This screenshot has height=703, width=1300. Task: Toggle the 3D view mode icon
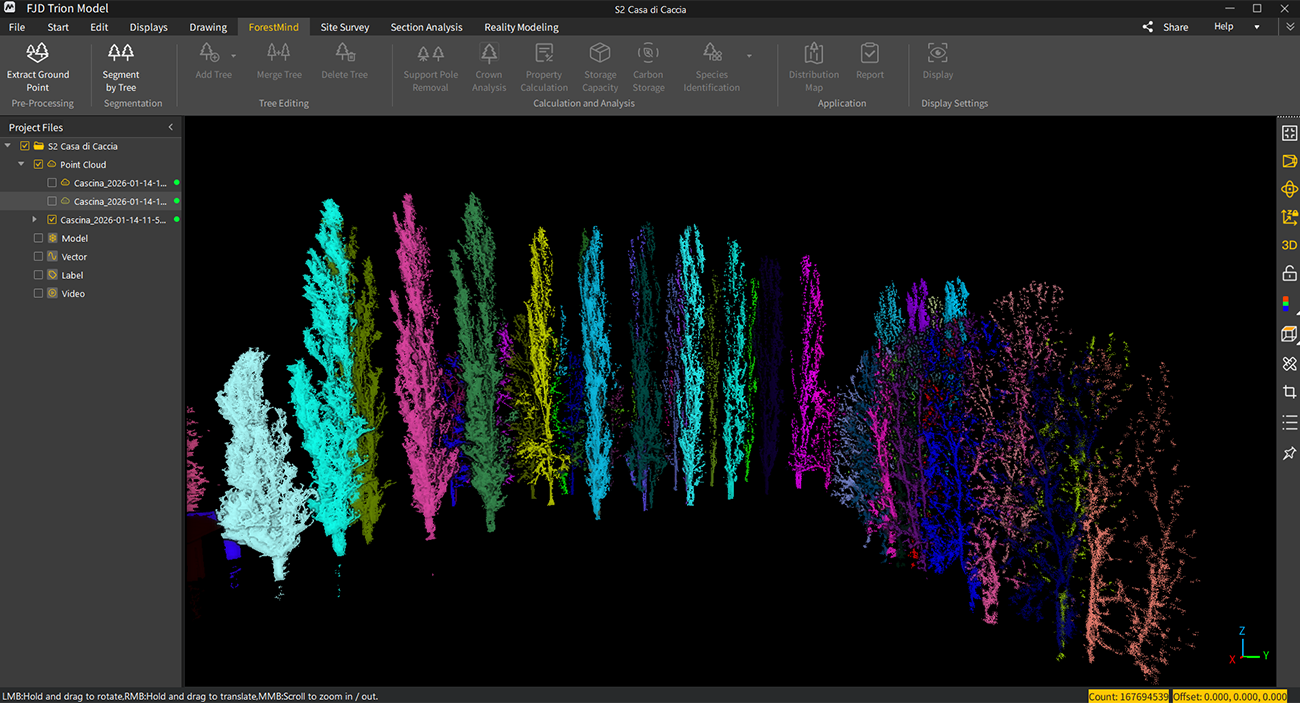coord(1289,245)
